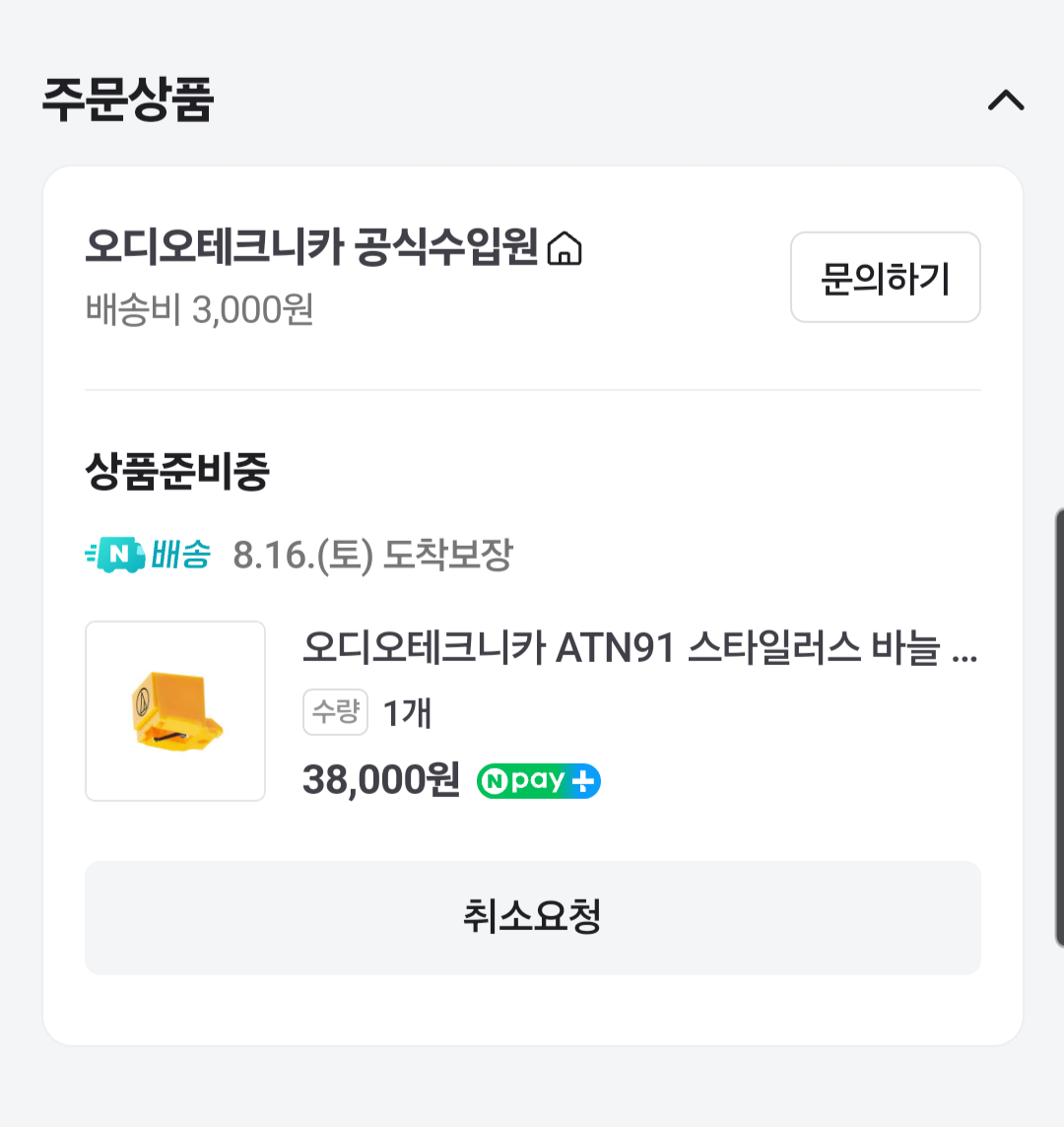Click the store home icon

point(565,247)
